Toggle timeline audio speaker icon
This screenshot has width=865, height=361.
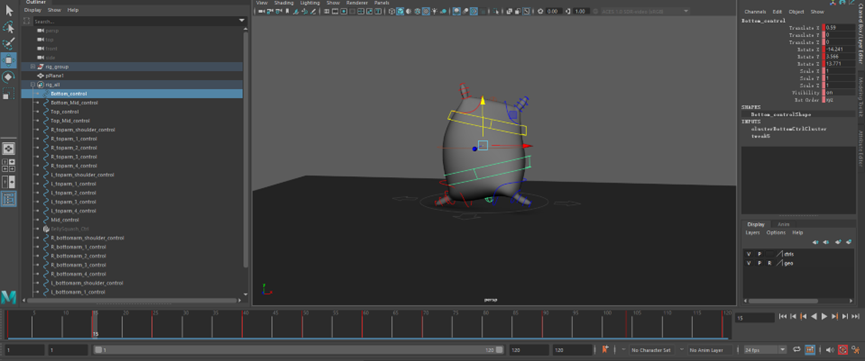click(x=830, y=349)
